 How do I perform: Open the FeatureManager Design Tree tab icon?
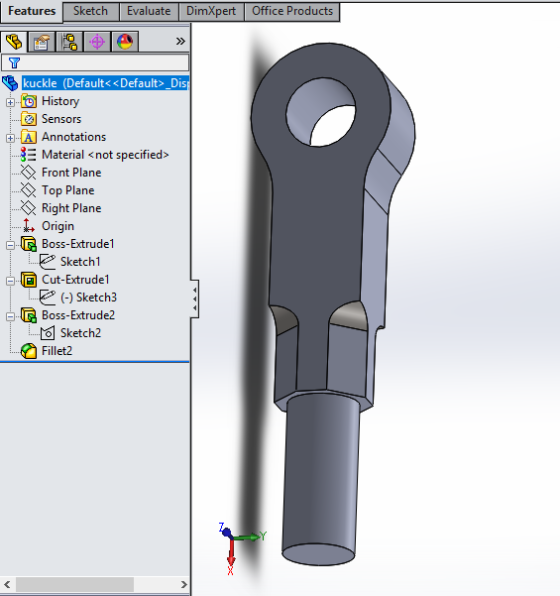coord(14,41)
